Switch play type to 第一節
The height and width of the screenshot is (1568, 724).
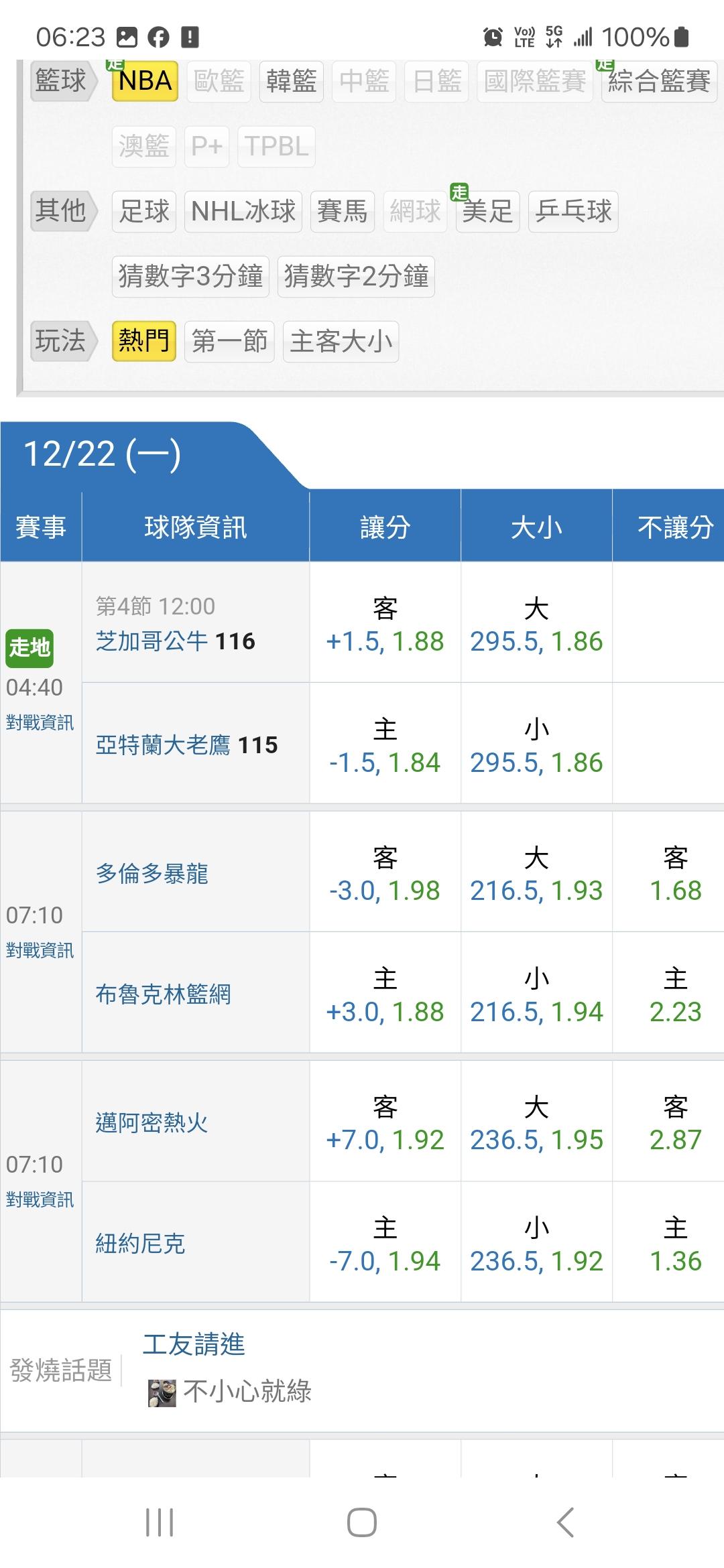229,342
